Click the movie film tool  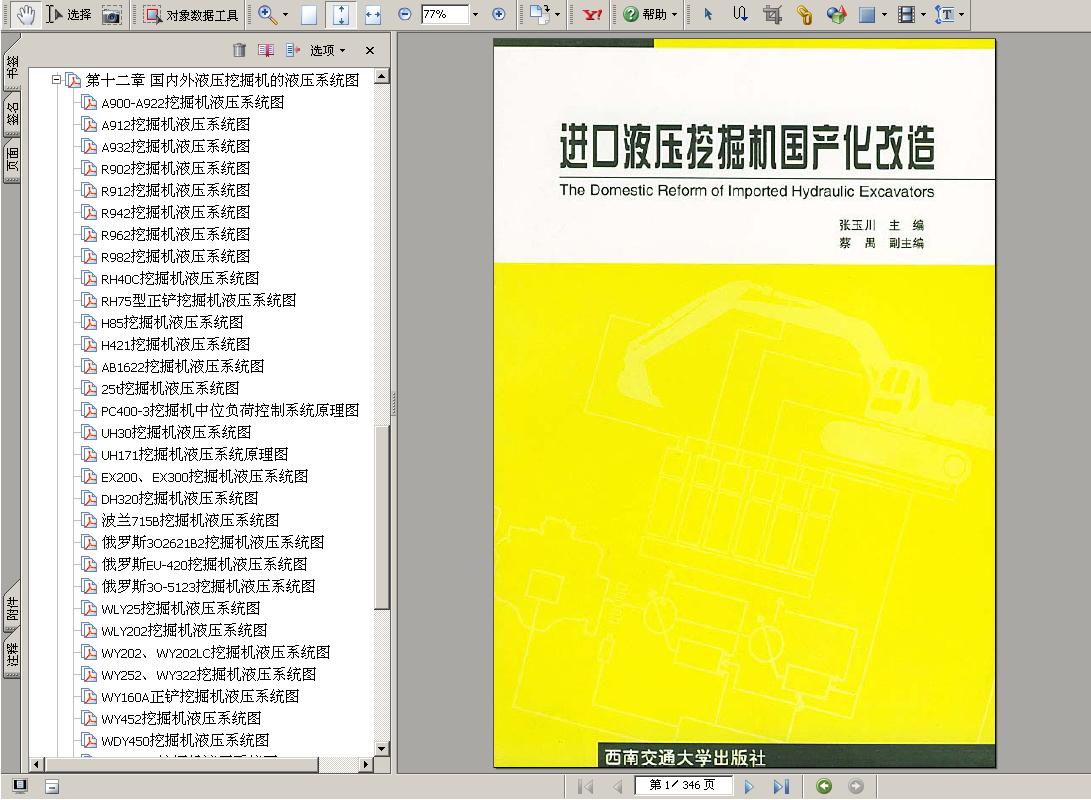[x=906, y=15]
